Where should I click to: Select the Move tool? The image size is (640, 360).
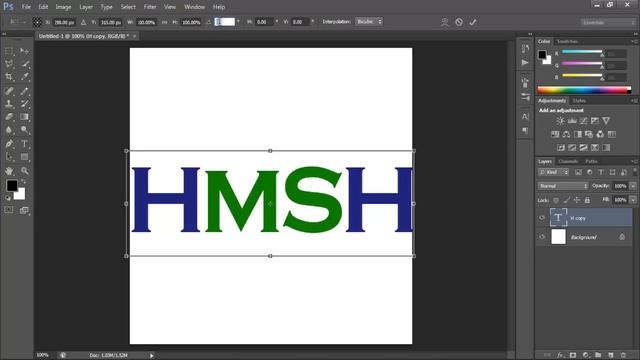[x=24, y=51]
